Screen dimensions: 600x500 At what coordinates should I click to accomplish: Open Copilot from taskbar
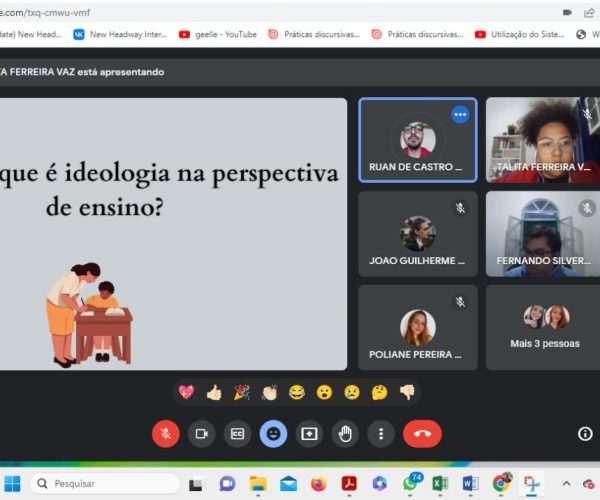(x=379, y=484)
